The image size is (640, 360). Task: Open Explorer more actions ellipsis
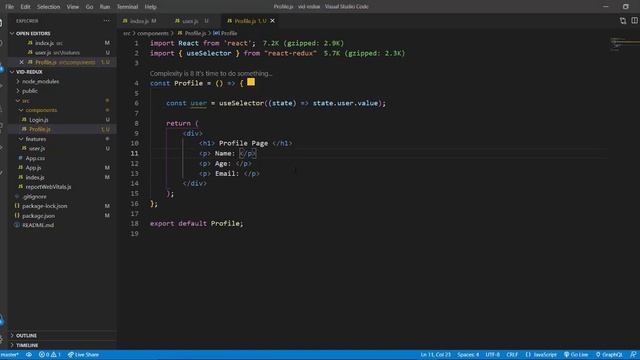click(107, 21)
